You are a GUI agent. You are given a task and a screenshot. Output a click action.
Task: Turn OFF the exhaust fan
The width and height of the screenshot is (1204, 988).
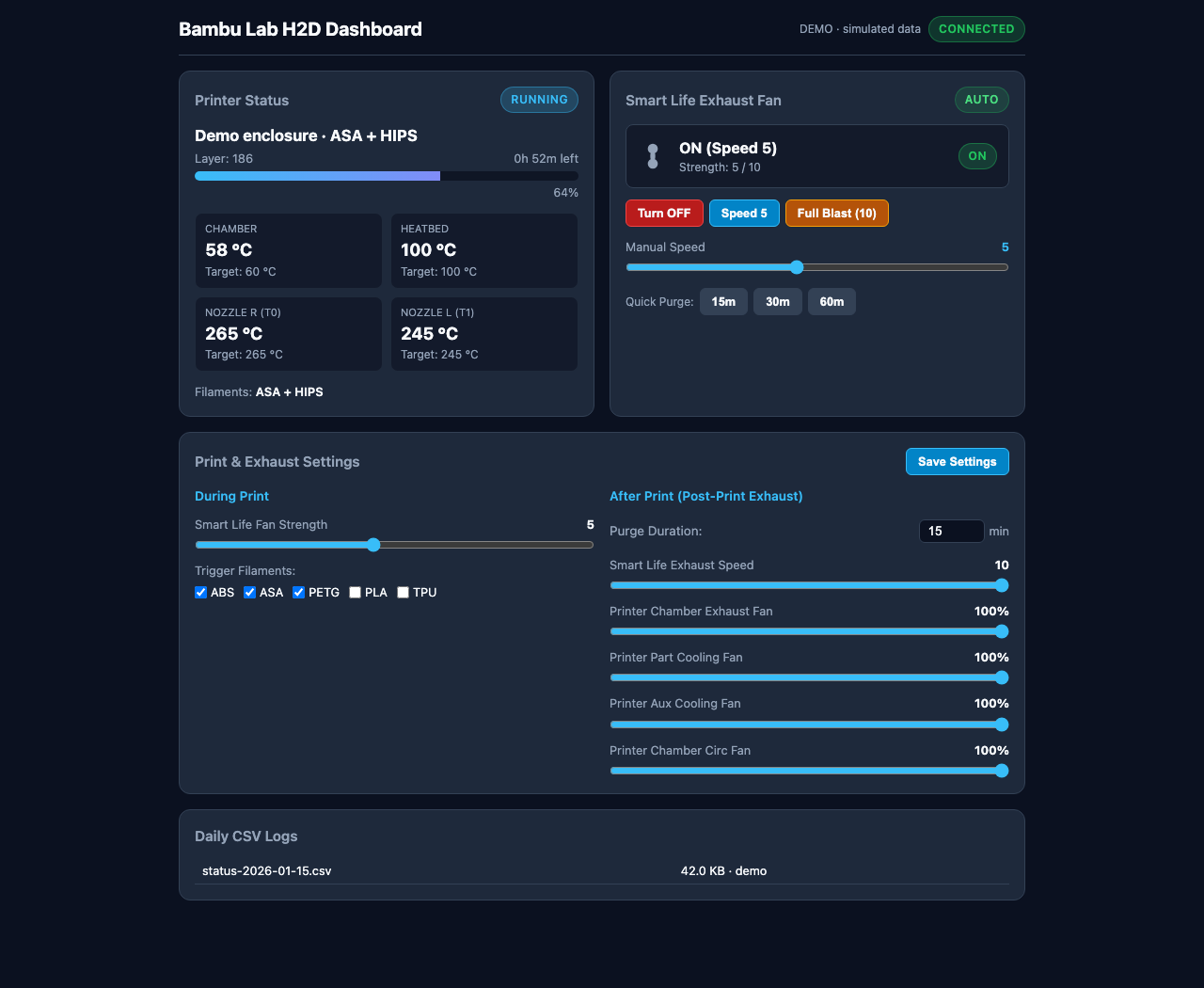pyautogui.click(x=664, y=213)
